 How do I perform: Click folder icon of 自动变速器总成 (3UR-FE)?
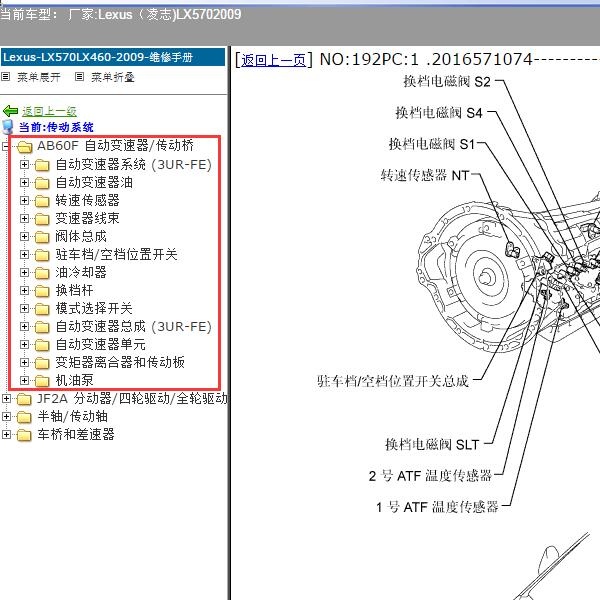click(42, 327)
